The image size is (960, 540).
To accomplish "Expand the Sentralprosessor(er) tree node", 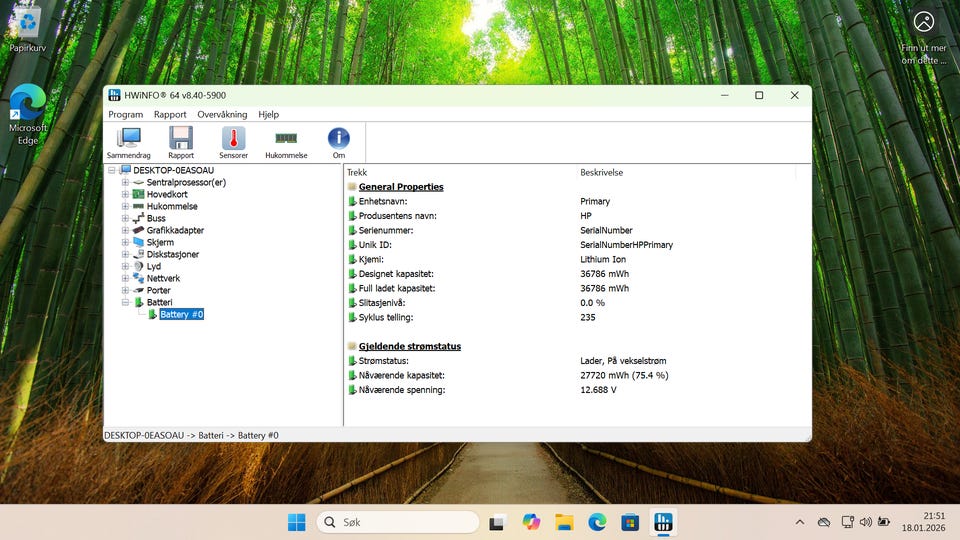I will click(x=125, y=183).
